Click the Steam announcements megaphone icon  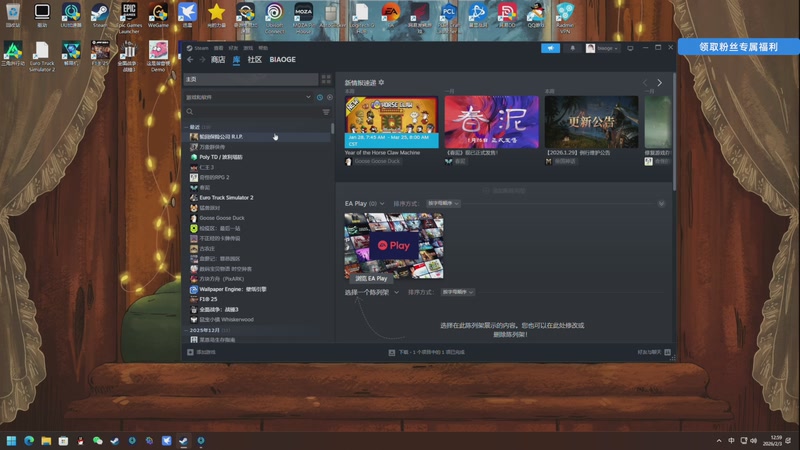coord(551,48)
